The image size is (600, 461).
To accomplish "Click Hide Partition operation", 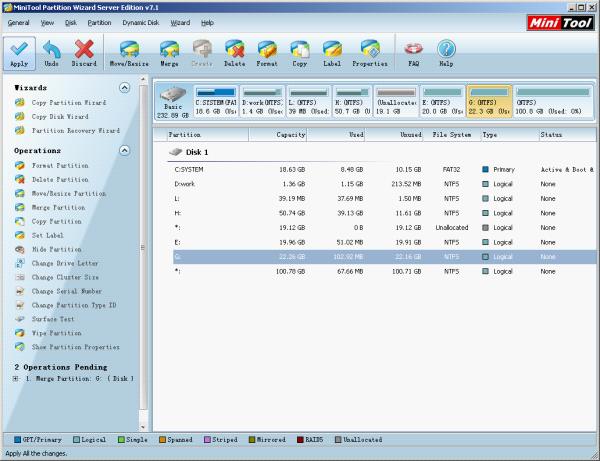I will coord(57,249).
